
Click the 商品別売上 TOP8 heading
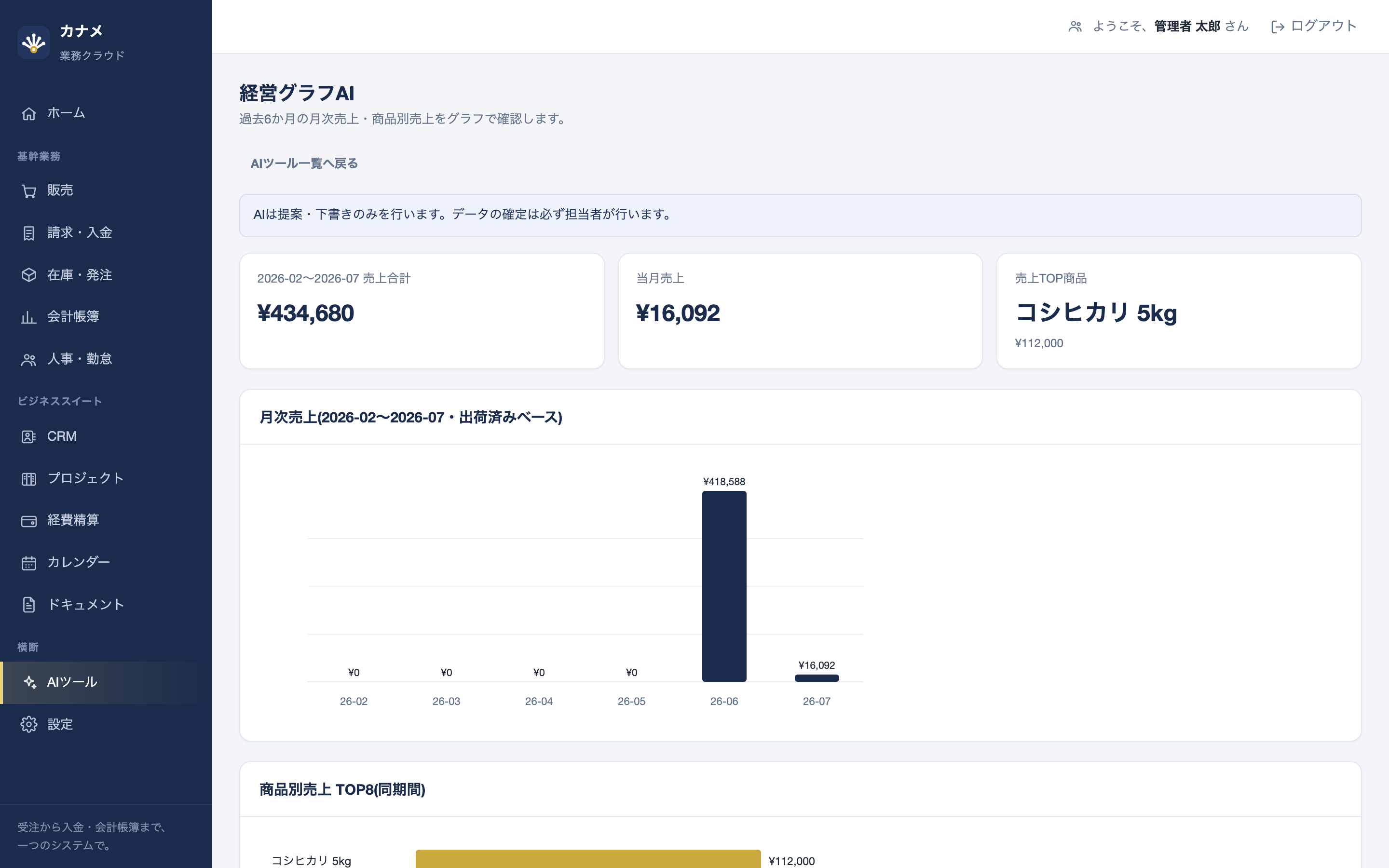(342, 790)
